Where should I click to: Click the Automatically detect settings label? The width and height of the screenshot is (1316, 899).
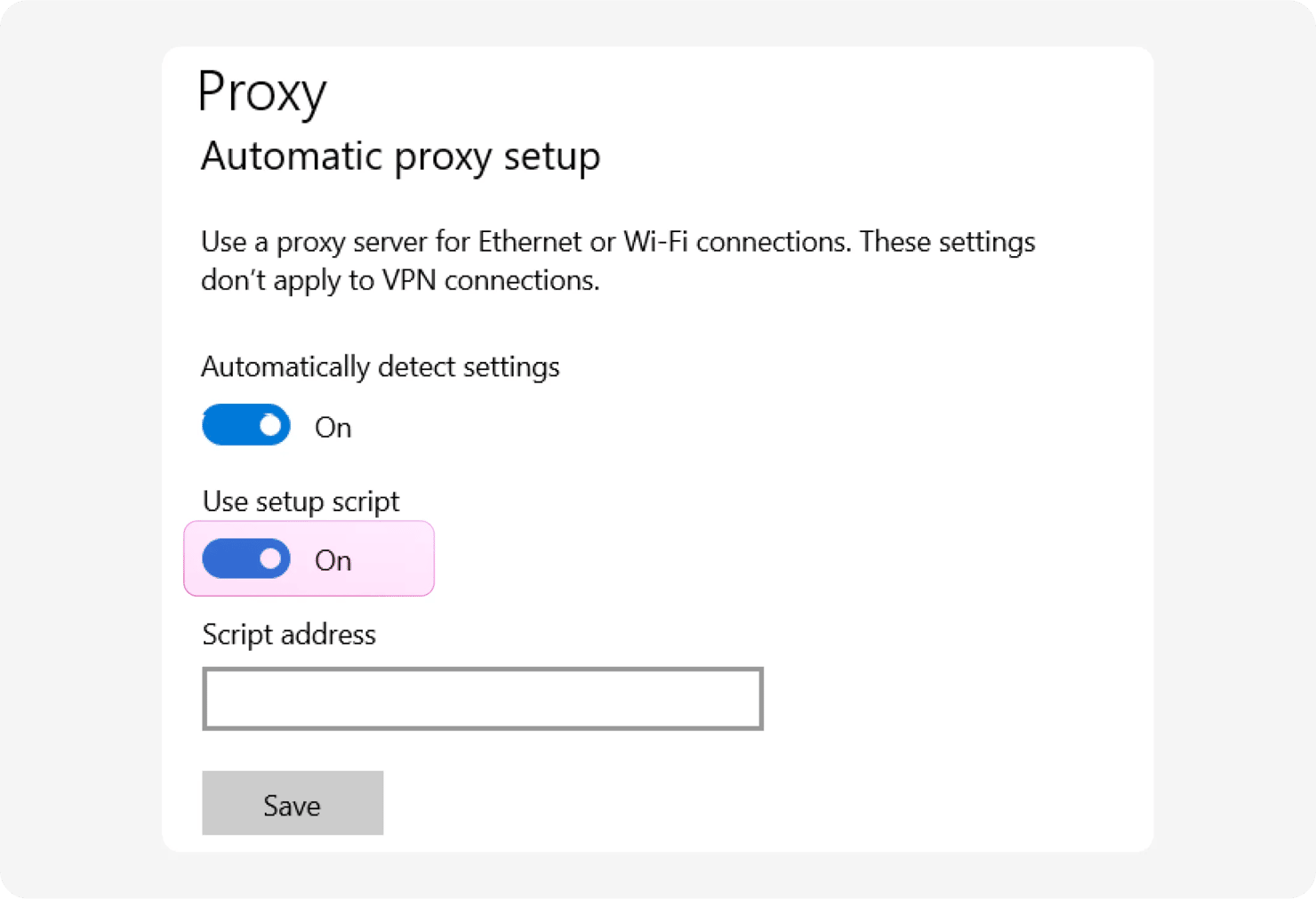pyautogui.click(x=380, y=367)
